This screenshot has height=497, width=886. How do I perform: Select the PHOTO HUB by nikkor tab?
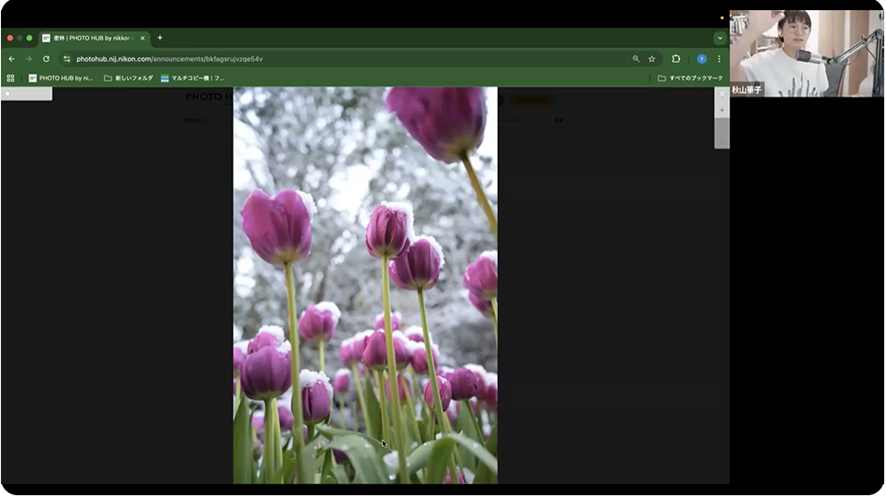pos(90,38)
